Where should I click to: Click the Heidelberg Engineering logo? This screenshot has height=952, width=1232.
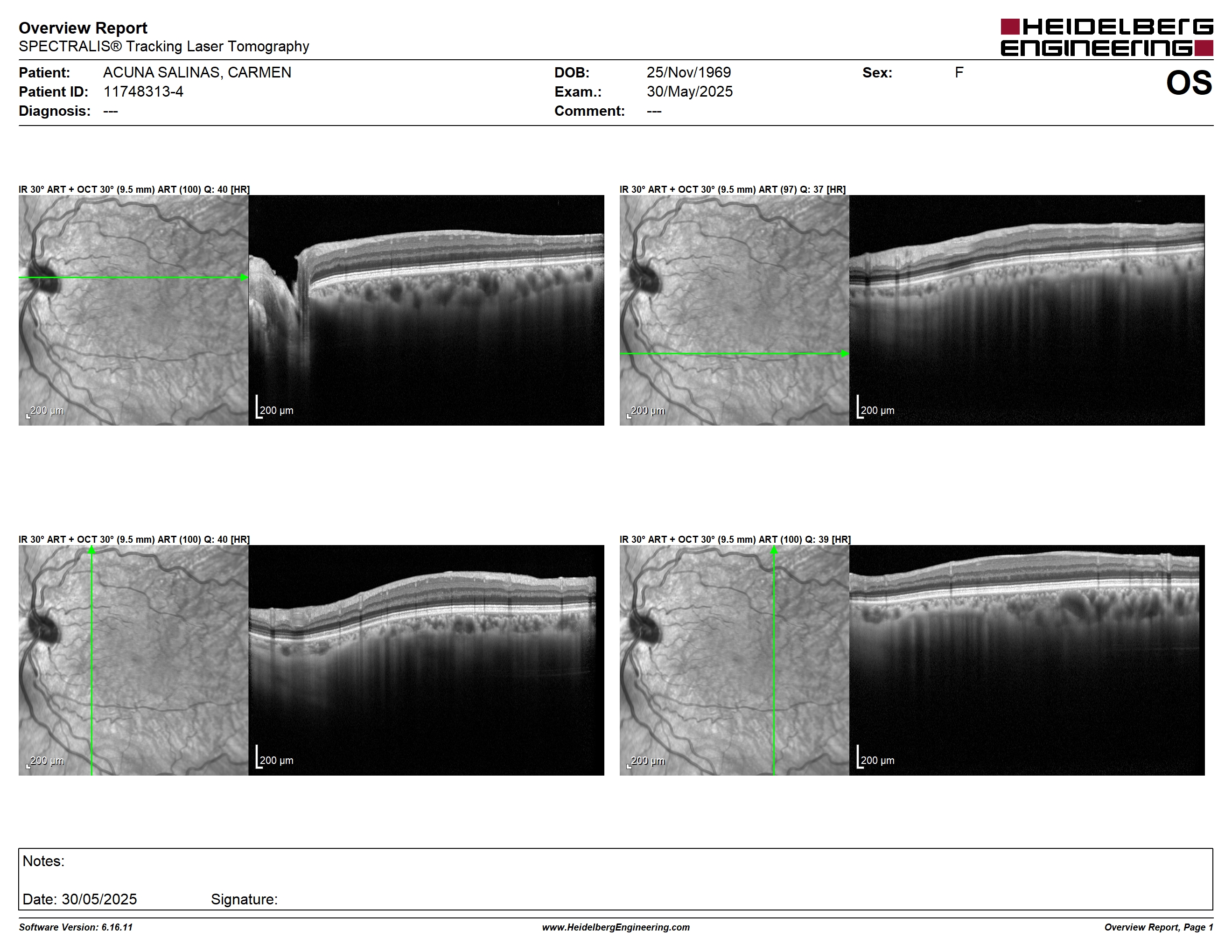1107,37
